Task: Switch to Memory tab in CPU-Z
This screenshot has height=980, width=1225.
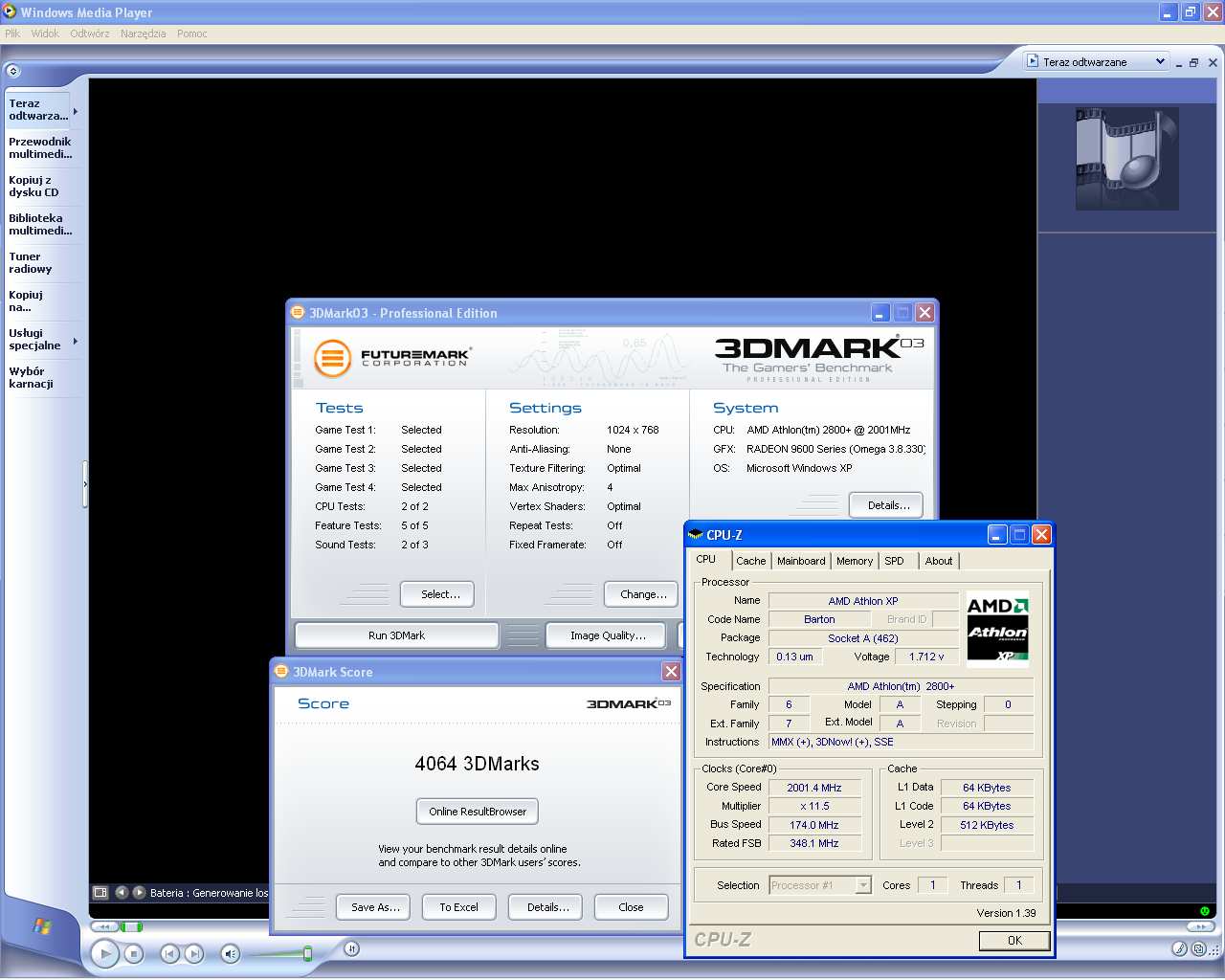Action: [x=855, y=561]
